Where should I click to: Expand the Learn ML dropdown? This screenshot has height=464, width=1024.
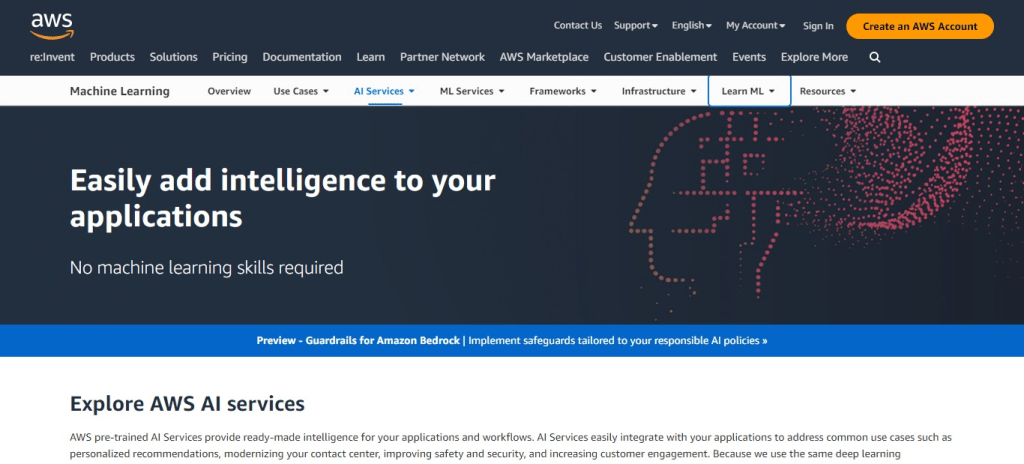click(x=749, y=91)
